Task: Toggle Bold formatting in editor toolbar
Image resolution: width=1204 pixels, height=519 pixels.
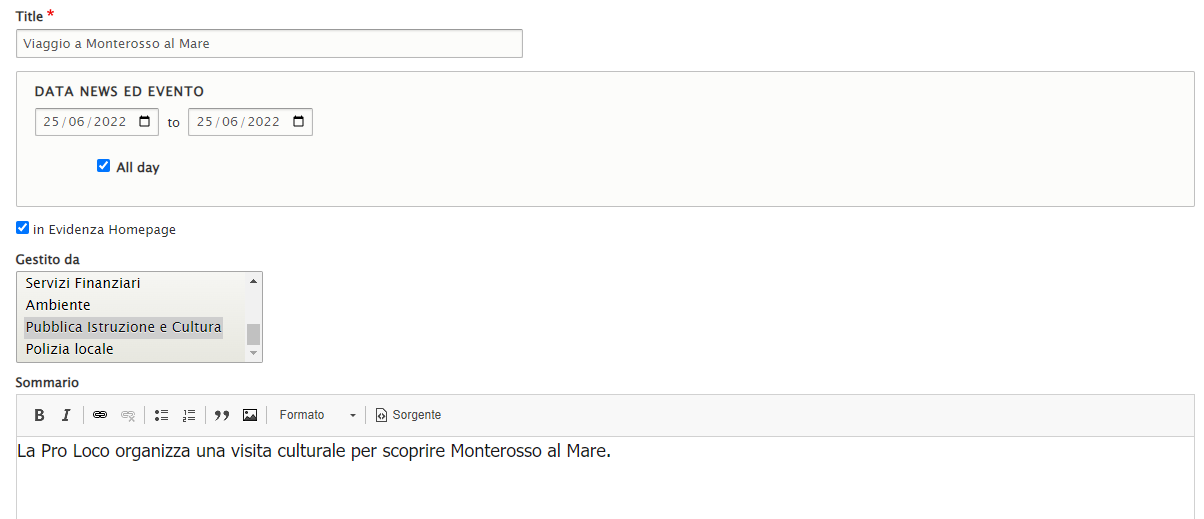Action: click(40, 415)
